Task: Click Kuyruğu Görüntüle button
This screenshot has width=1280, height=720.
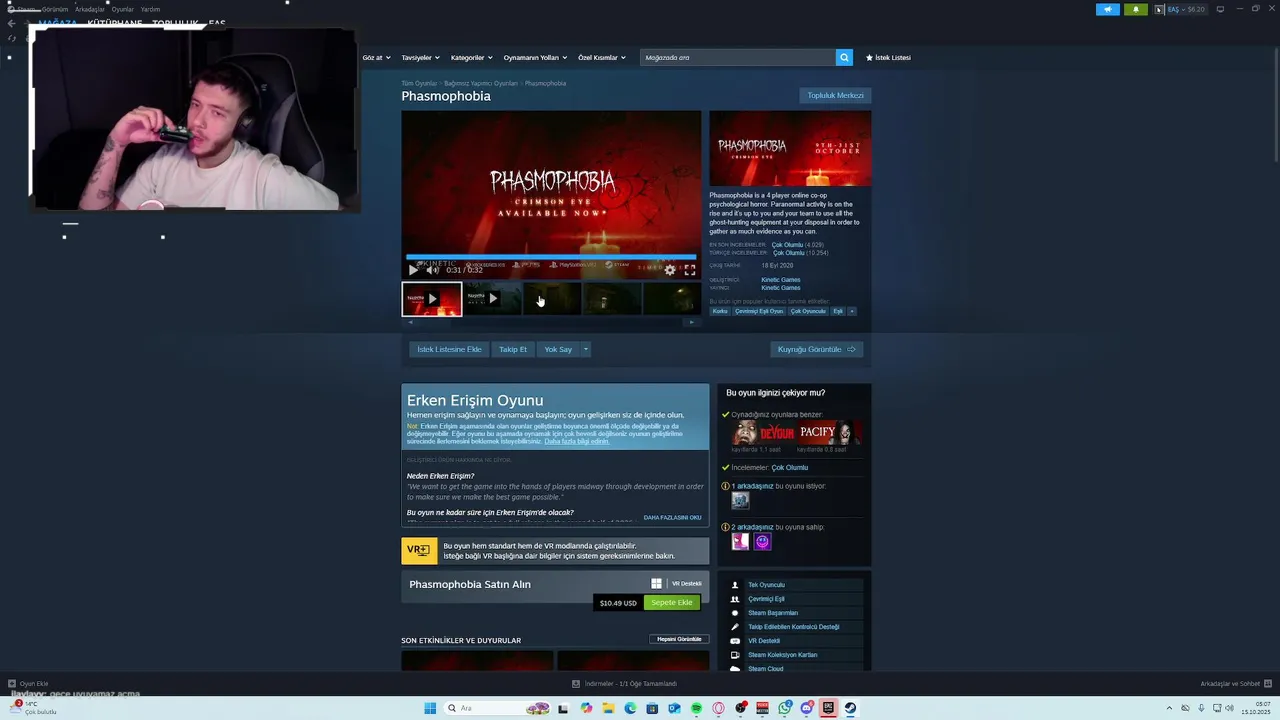Action: (x=817, y=349)
